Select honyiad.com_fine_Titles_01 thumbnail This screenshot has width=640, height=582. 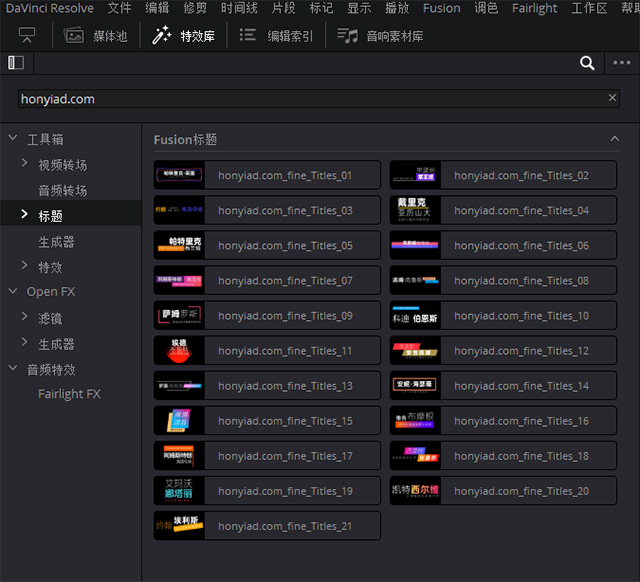[179, 175]
